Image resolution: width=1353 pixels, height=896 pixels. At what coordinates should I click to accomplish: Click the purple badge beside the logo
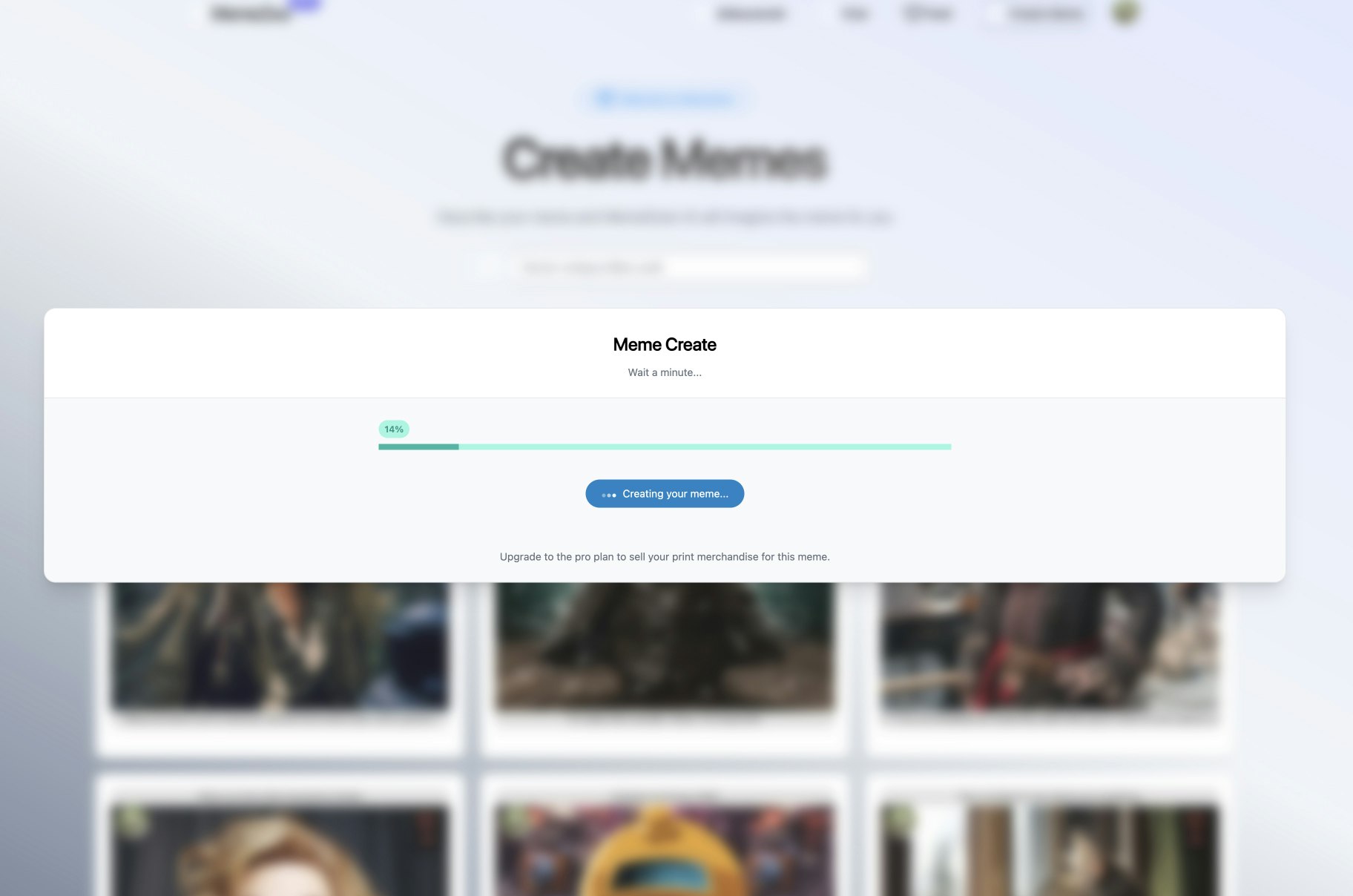(303, 4)
